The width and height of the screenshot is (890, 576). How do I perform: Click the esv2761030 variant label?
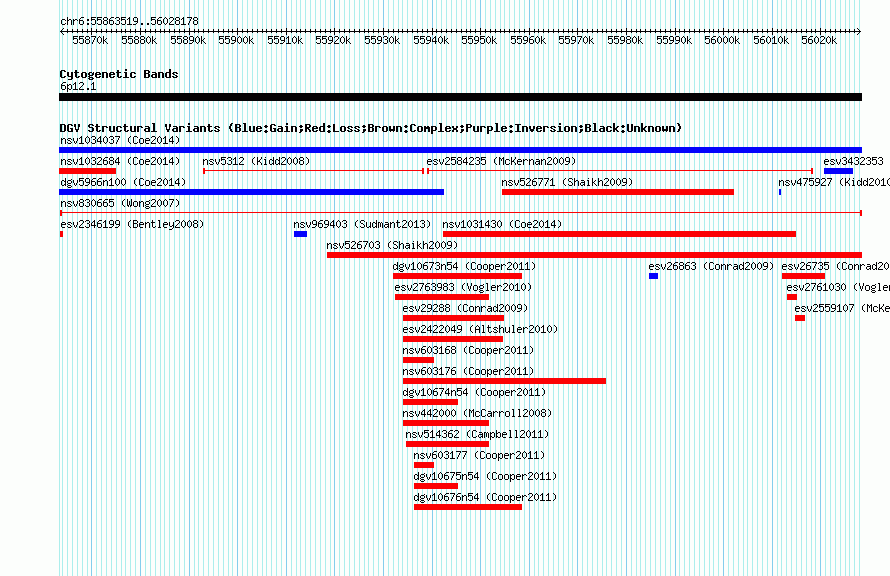coord(838,287)
